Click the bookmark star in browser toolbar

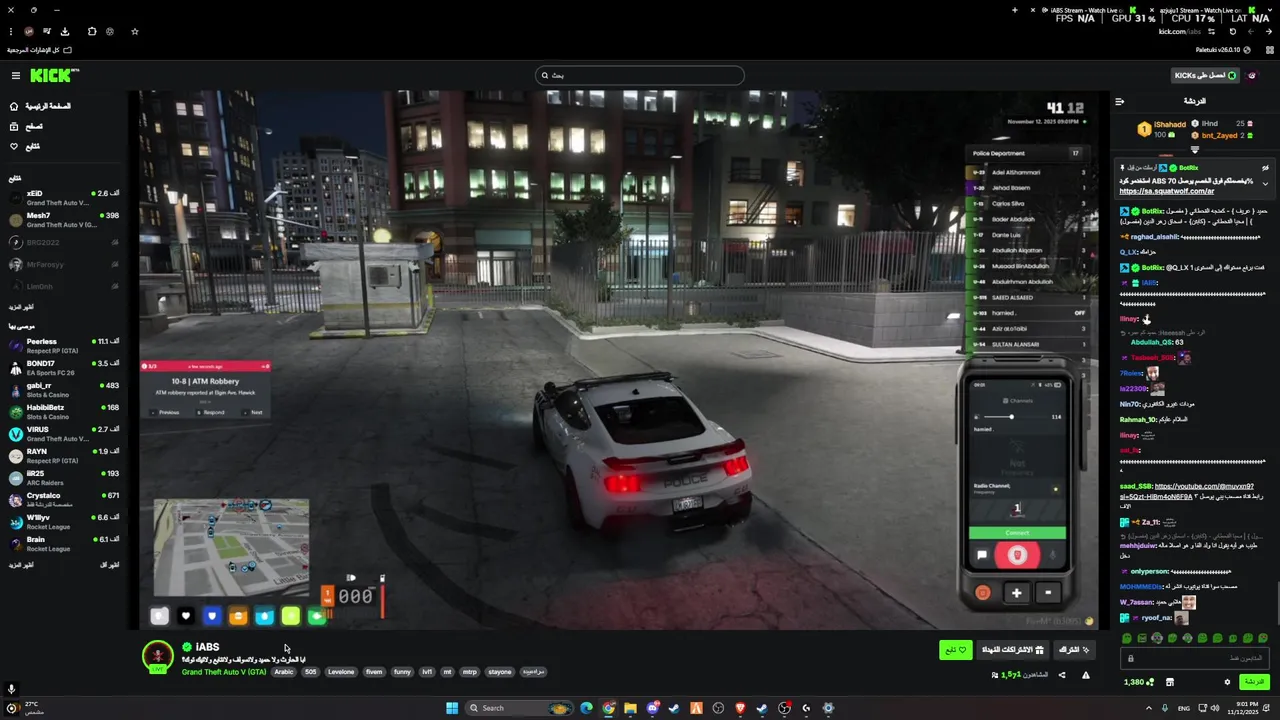point(135,31)
